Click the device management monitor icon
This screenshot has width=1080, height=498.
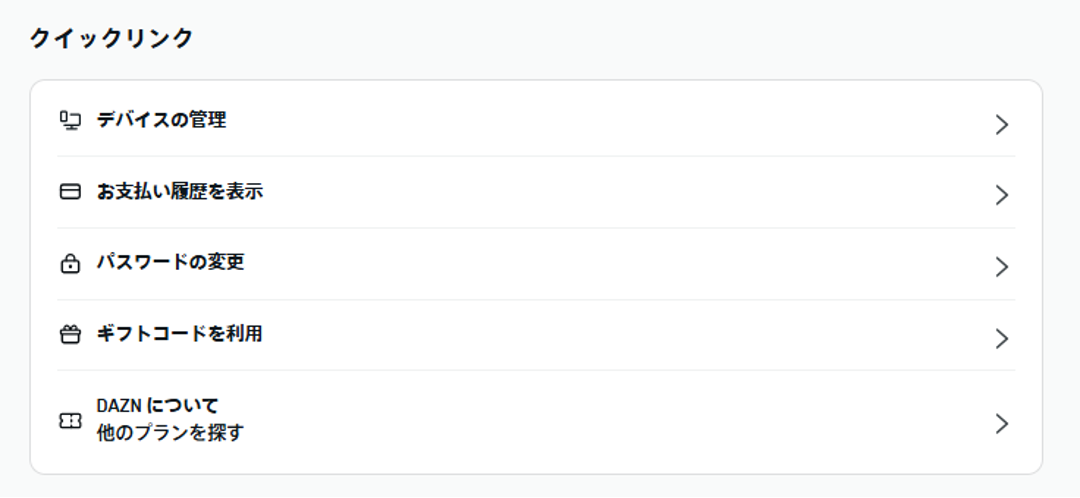tap(70, 121)
